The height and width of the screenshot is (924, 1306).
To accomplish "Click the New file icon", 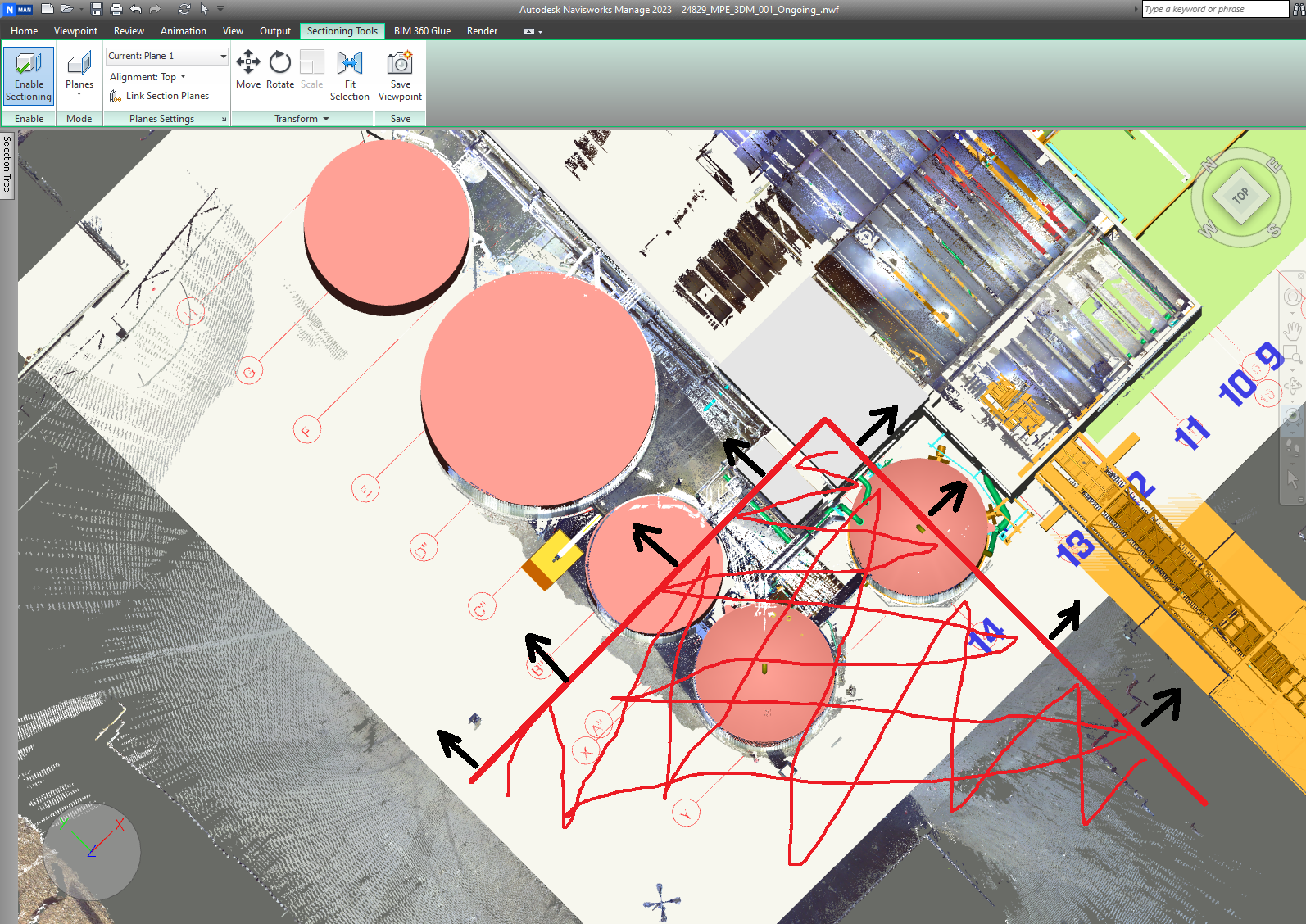I will (x=48, y=9).
